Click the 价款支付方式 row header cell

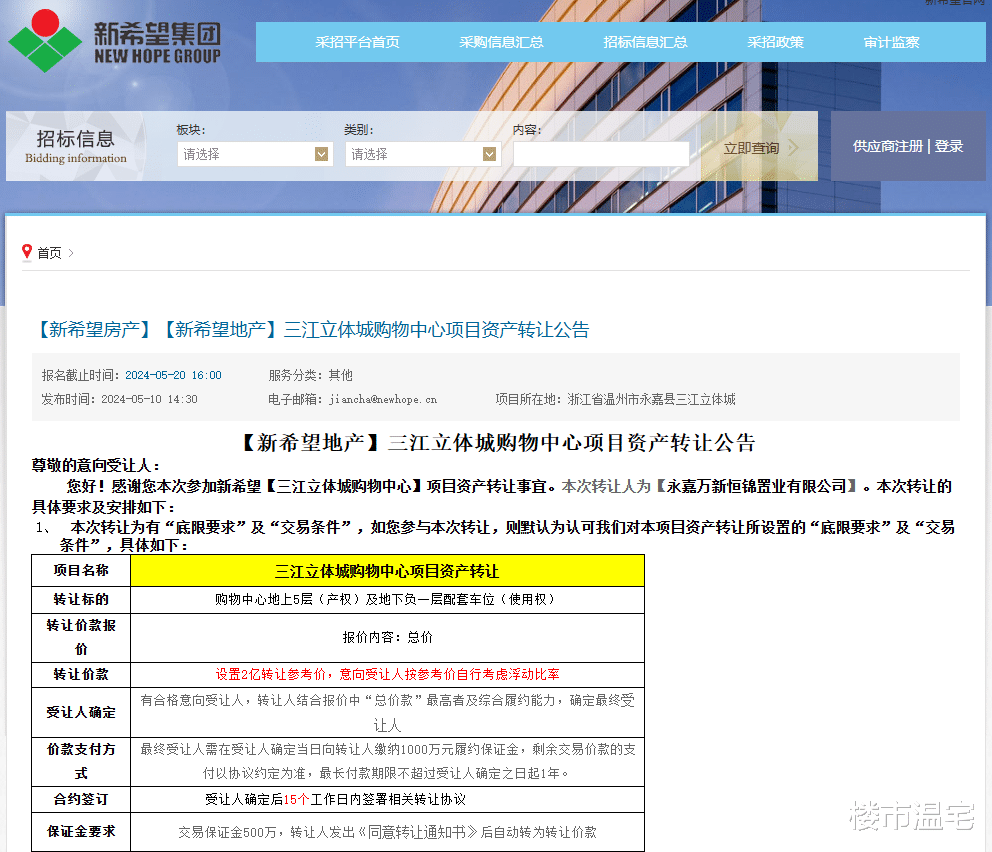pyautogui.click(x=81, y=762)
